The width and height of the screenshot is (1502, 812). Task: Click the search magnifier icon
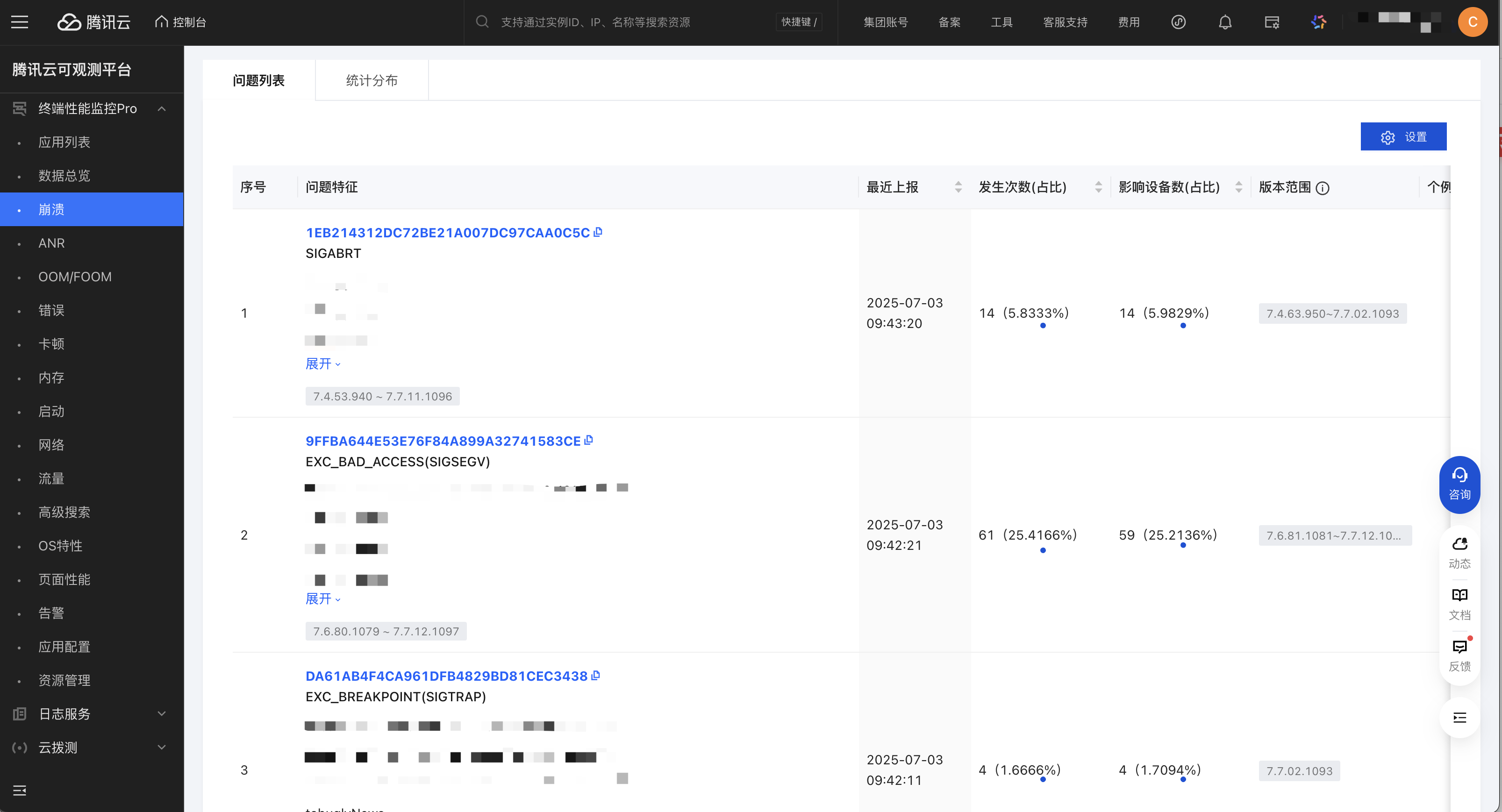pyautogui.click(x=482, y=22)
